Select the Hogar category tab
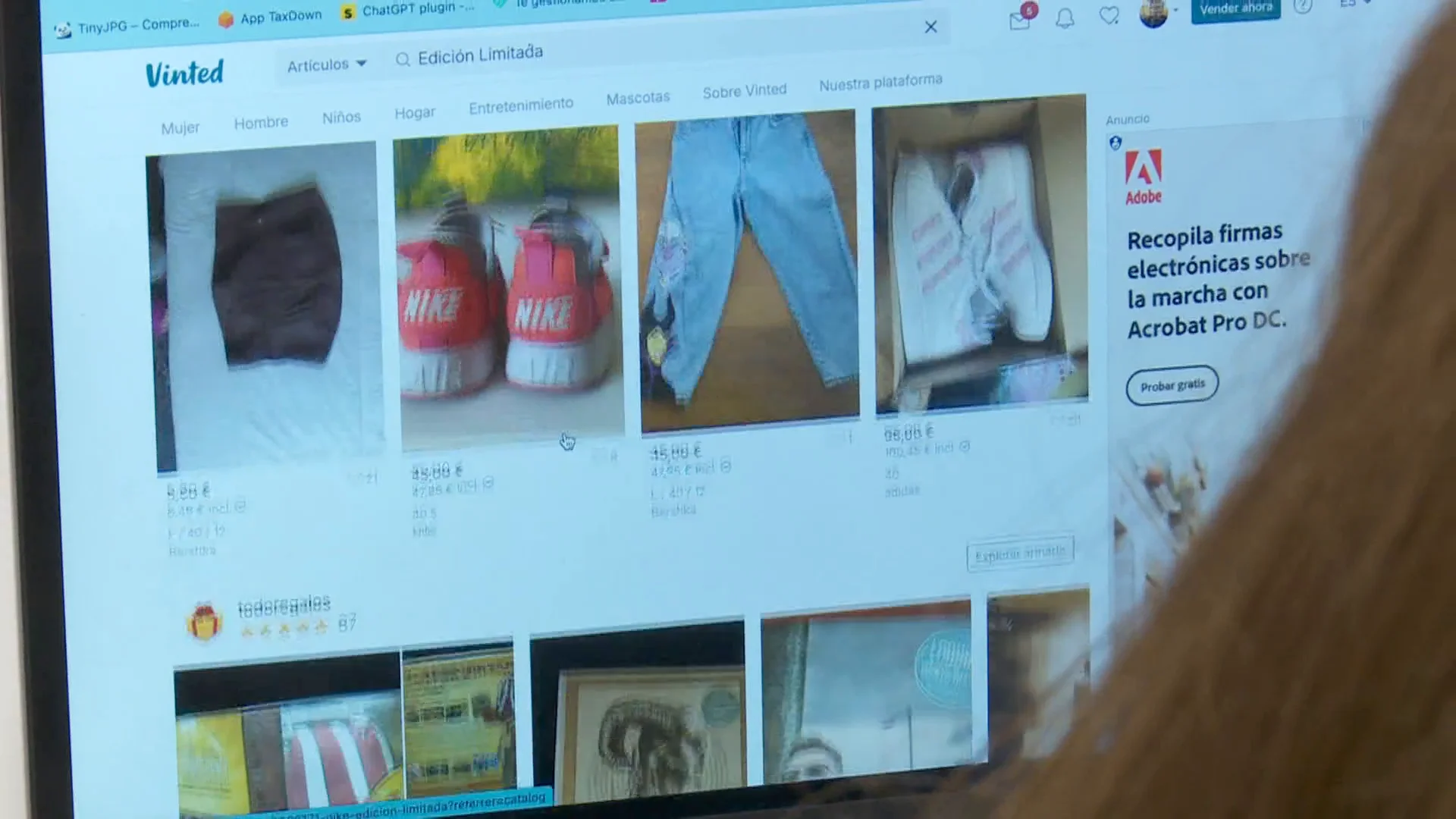The width and height of the screenshot is (1456, 819). click(415, 112)
